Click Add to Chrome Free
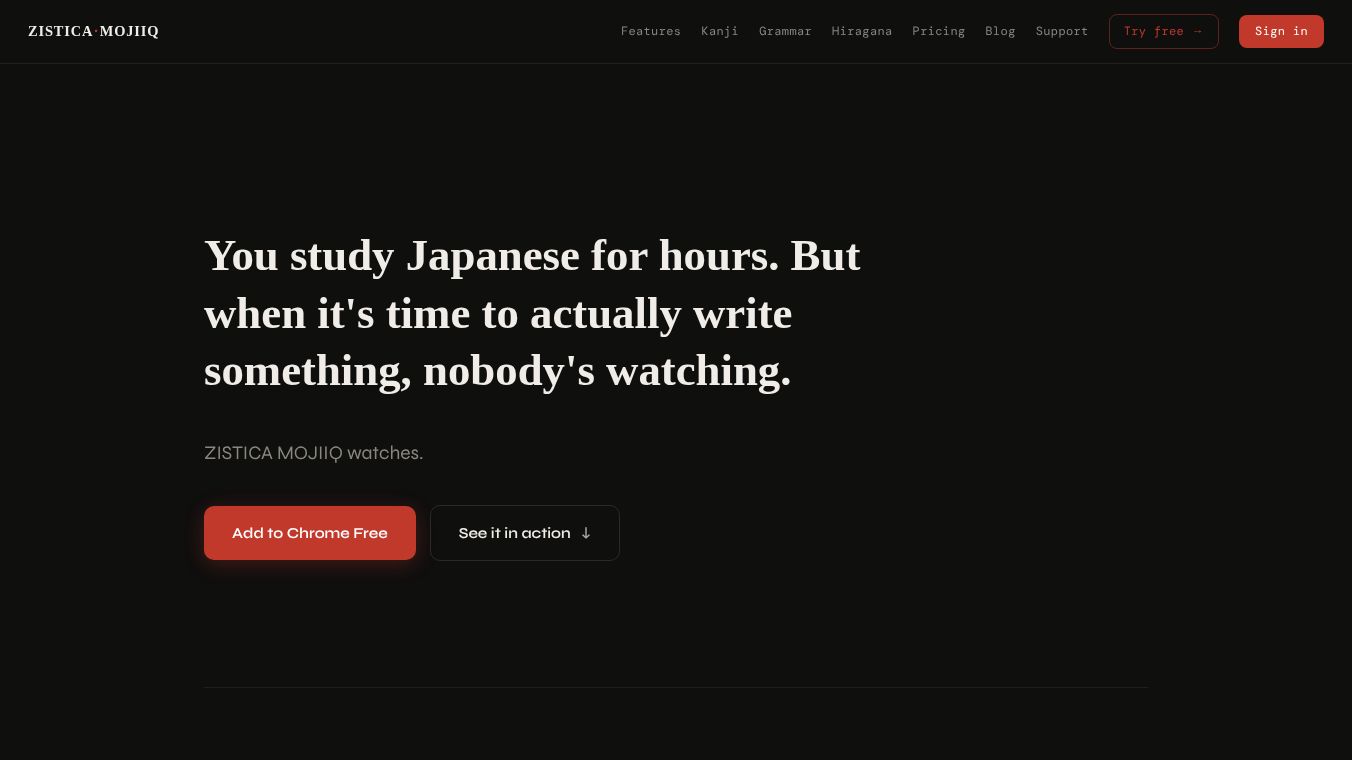 [310, 533]
